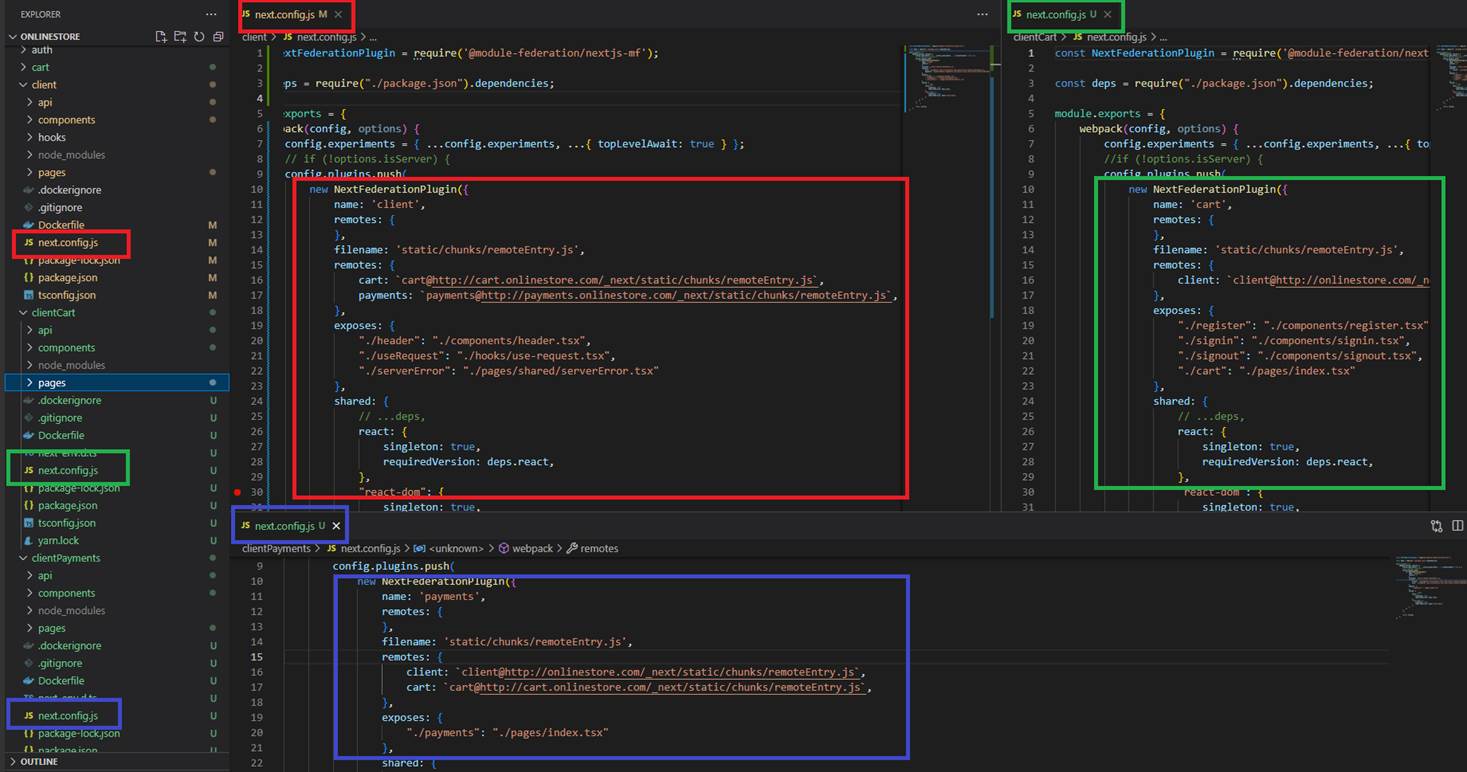Collapse the client folder

tap(44, 85)
